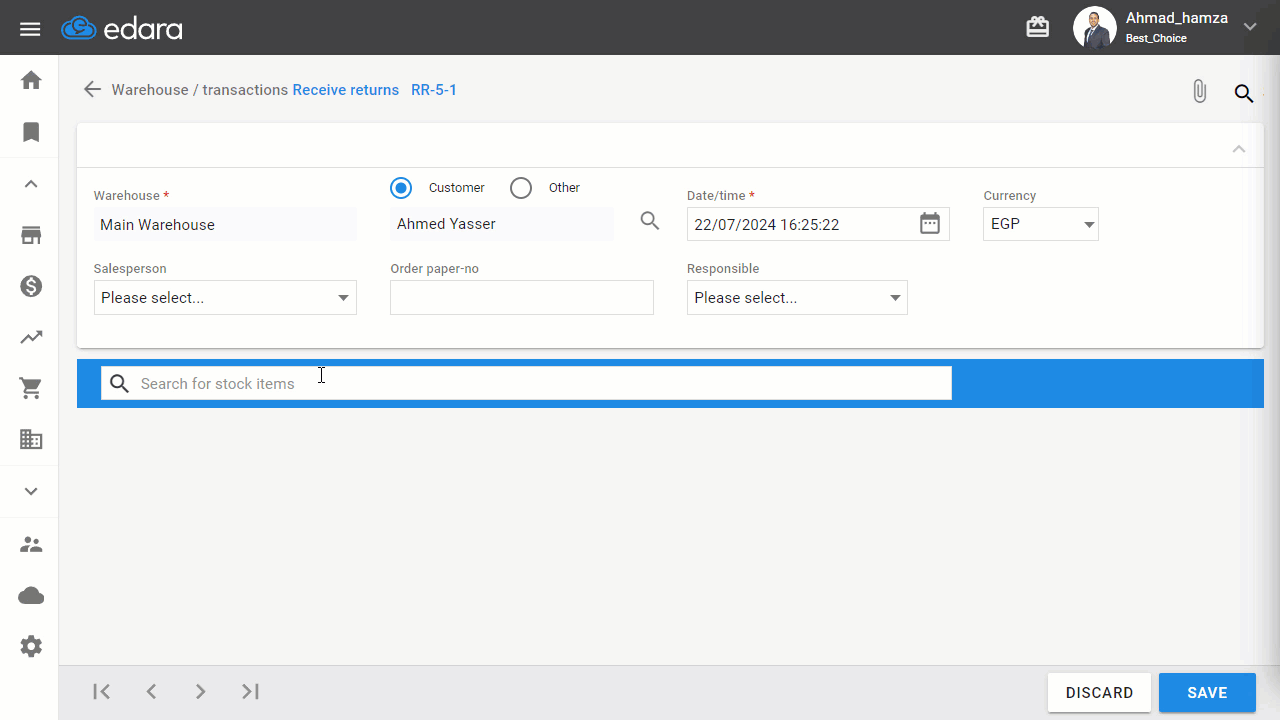Click the Order paper-no input field

pos(522,298)
